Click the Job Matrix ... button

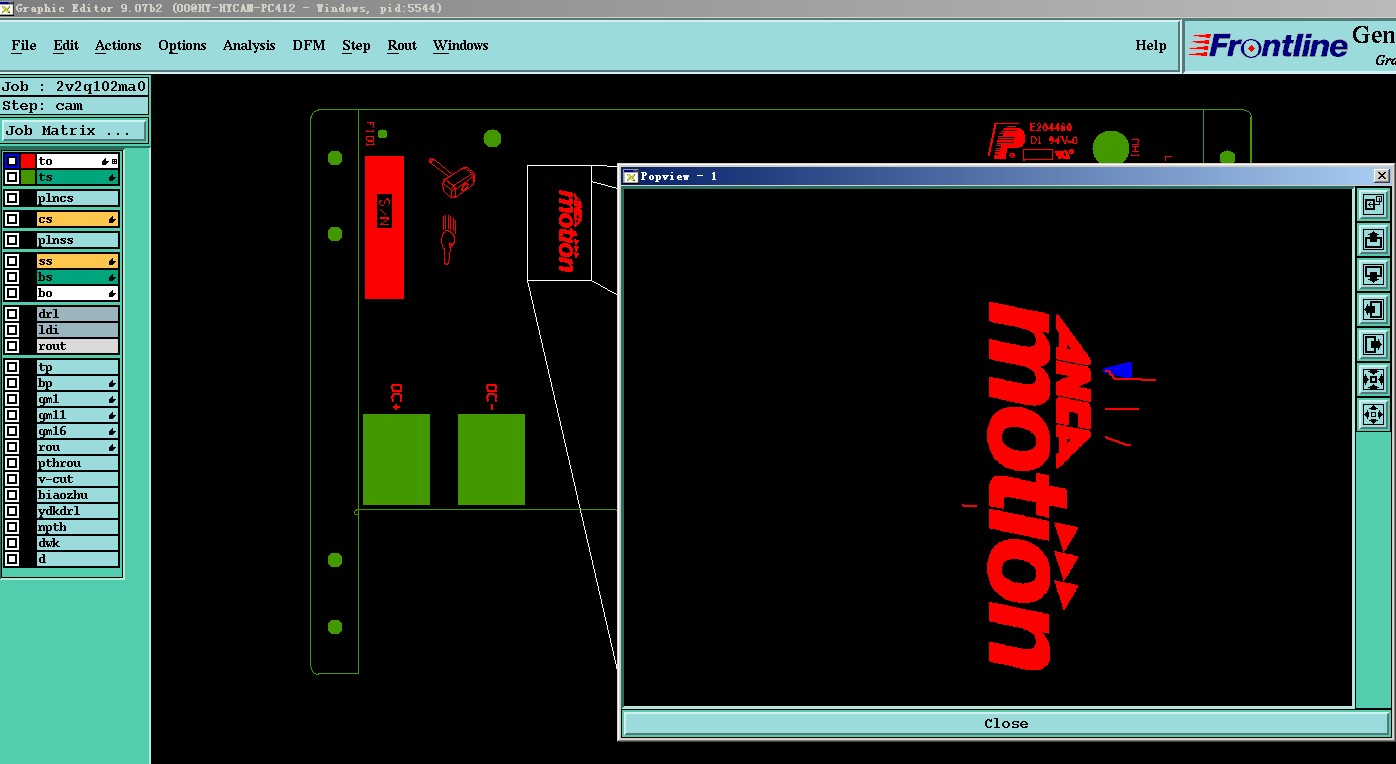pyautogui.click(x=74, y=131)
